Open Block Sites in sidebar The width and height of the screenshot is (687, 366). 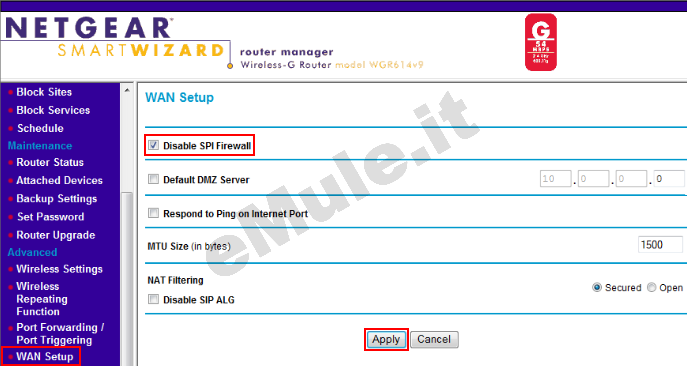pyautogui.click(x=44, y=92)
